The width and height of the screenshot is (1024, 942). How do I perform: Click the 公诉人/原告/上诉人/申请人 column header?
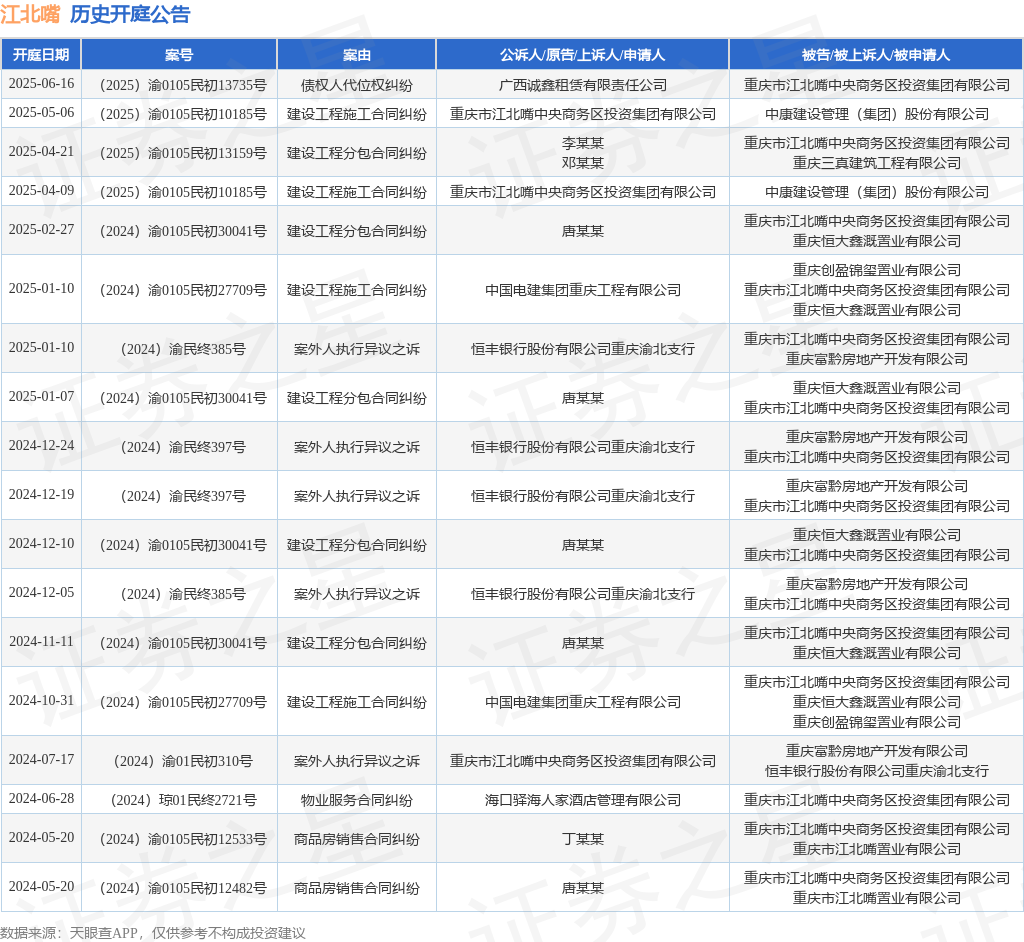583,55
